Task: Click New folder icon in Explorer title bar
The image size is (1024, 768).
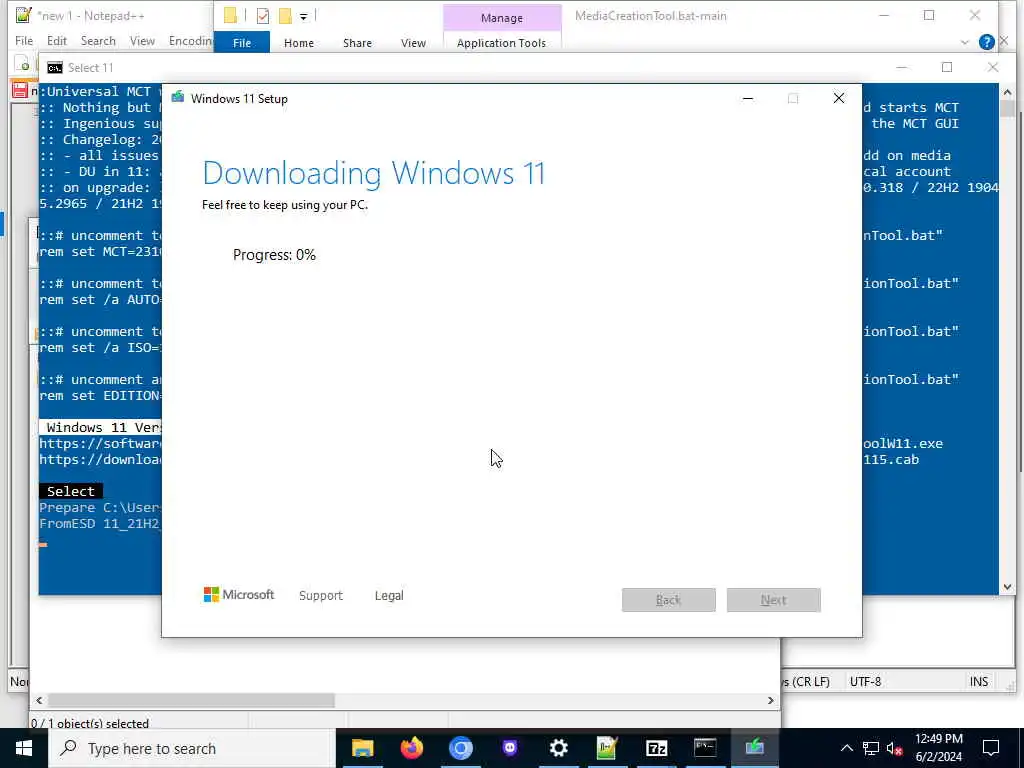Action: click(x=285, y=16)
